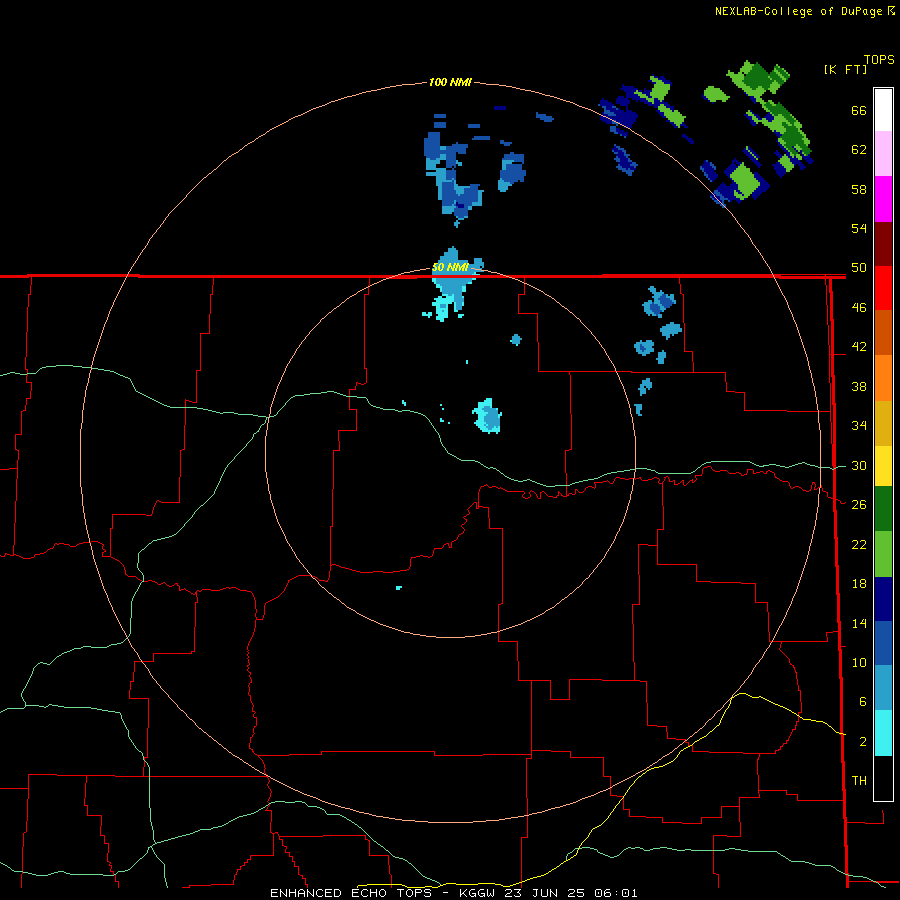This screenshot has width=900, height=900.
Task: Click the 66 value in legend scale
Action: pos(859,110)
